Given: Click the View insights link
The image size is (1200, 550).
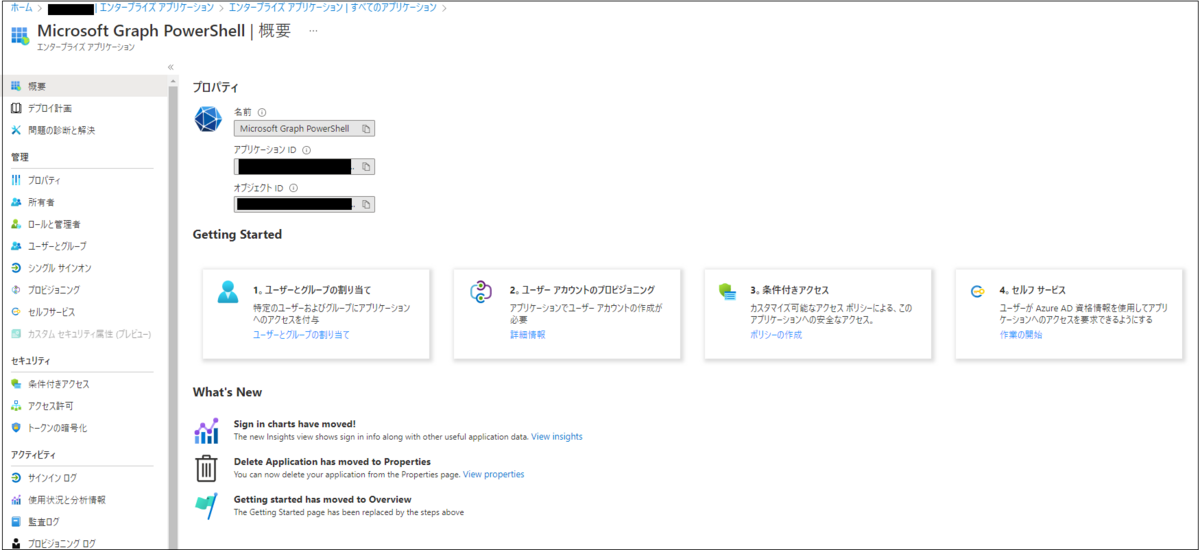Looking at the screenshot, I should [556, 437].
